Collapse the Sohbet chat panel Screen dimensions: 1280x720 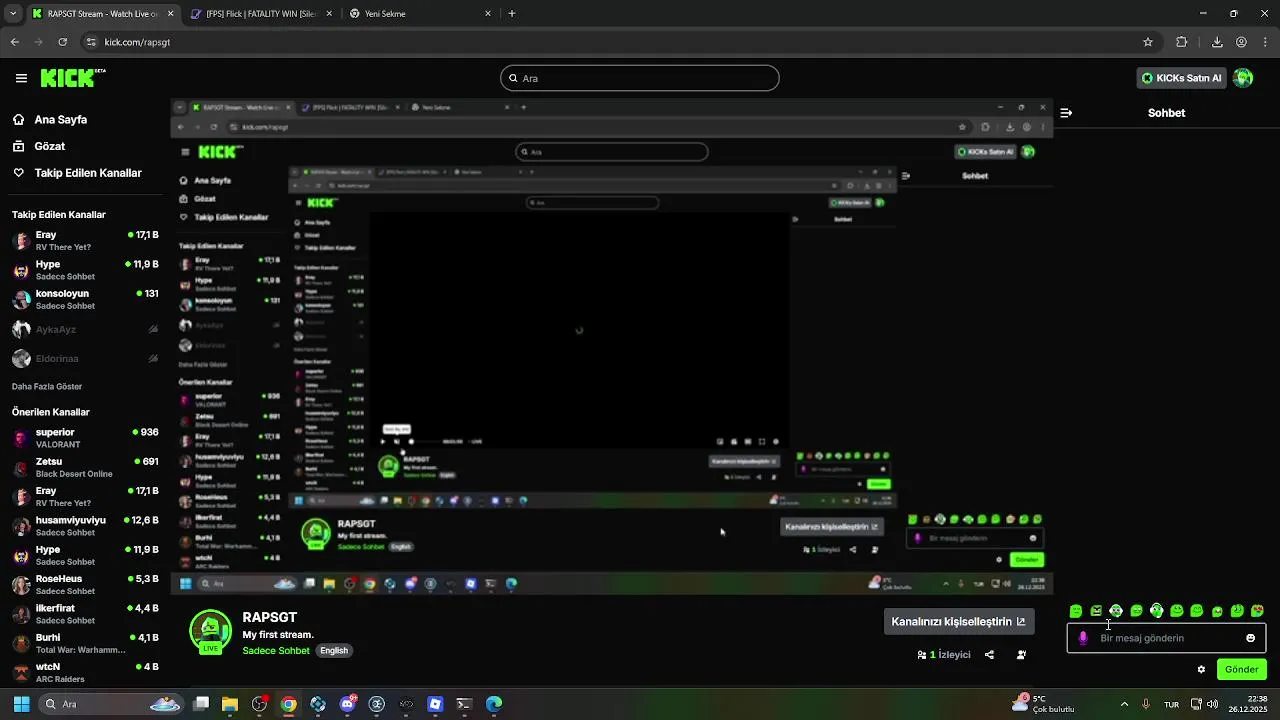(1066, 113)
